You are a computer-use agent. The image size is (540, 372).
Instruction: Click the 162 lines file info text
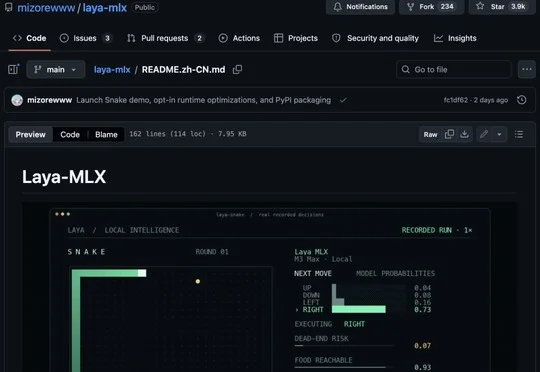188,134
